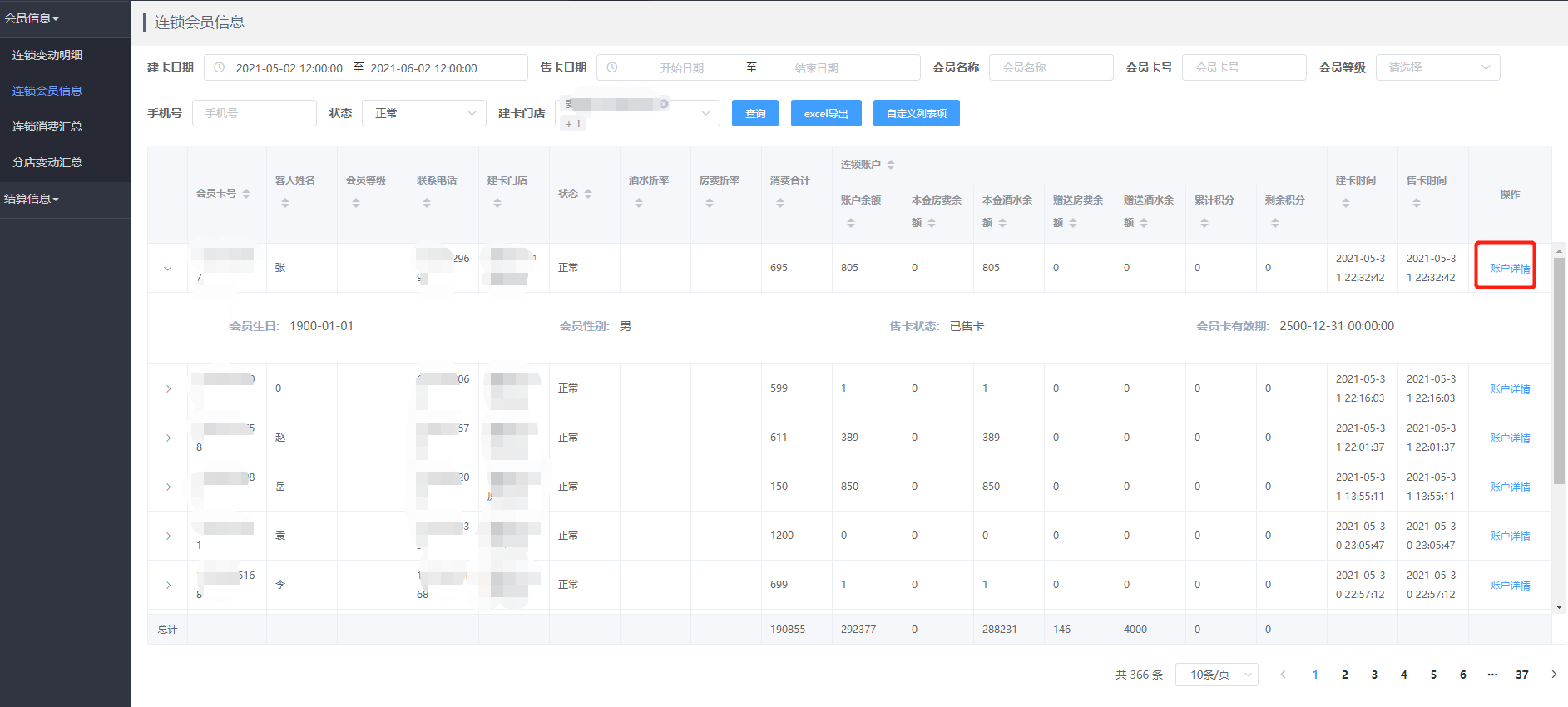Expand row for customer 岳
1568x707 pixels.
pyautogui.click(x=168, y=487)
